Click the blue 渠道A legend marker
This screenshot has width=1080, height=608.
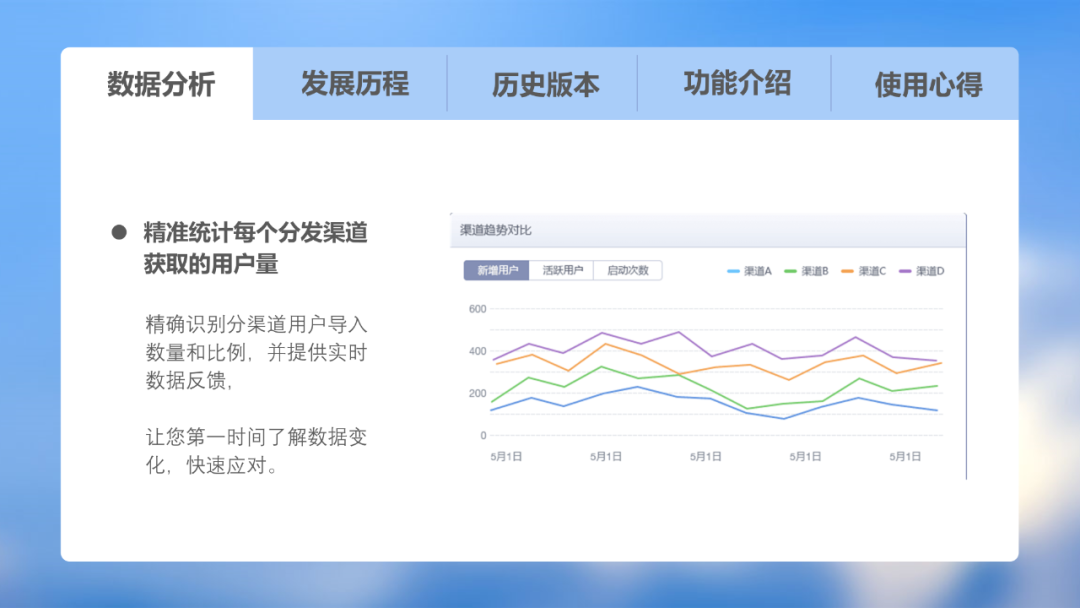[733, 270]
